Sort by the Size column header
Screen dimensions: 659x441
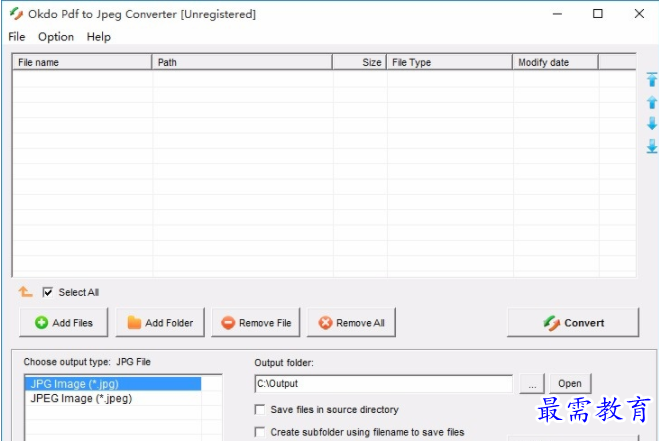(359, 62)
